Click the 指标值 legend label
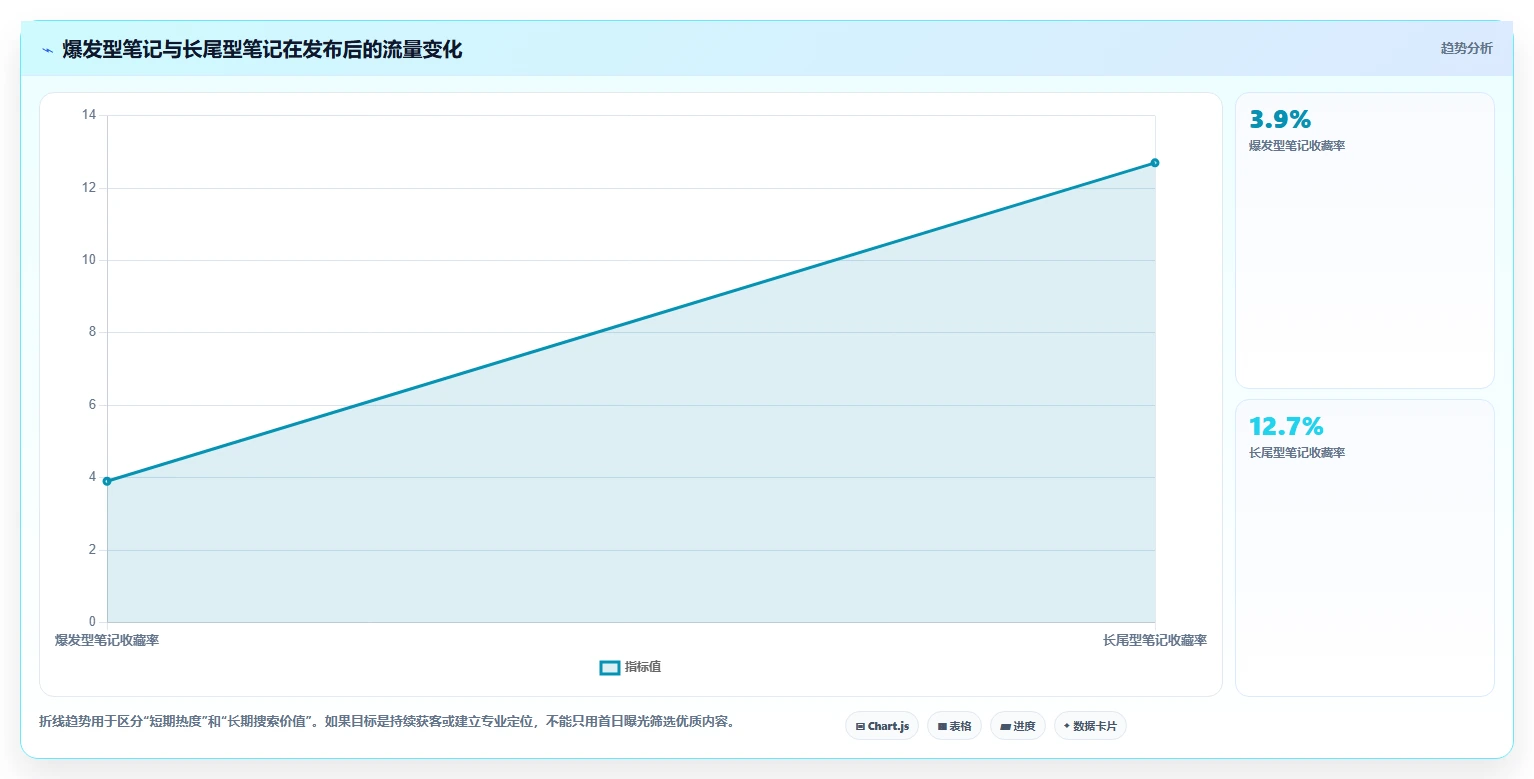Image resolution: width=1534 pixels, height=779 pixels. pos(643,668)
